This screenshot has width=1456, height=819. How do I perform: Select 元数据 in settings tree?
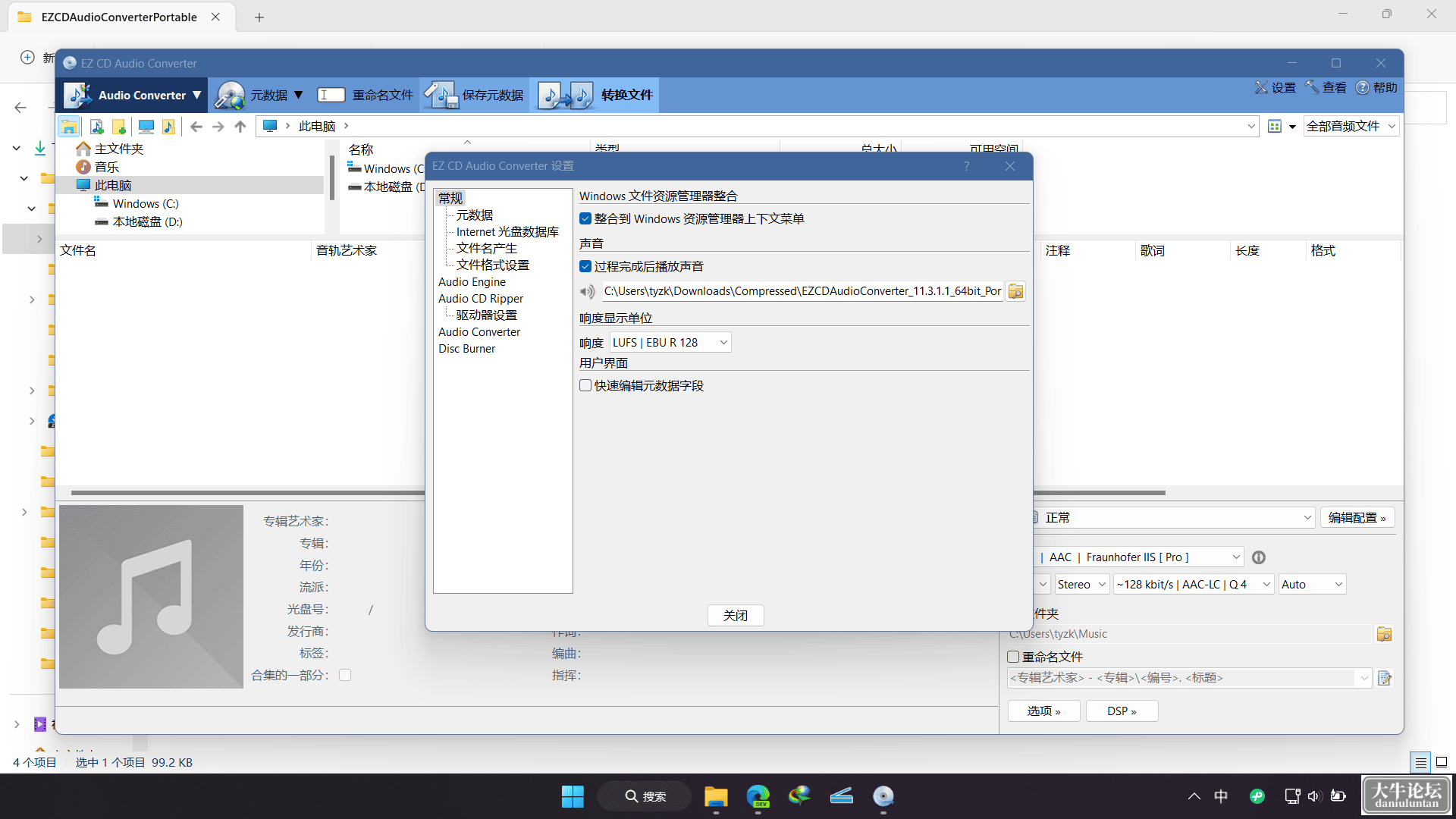pyautogui.click(x=475, y=215)
